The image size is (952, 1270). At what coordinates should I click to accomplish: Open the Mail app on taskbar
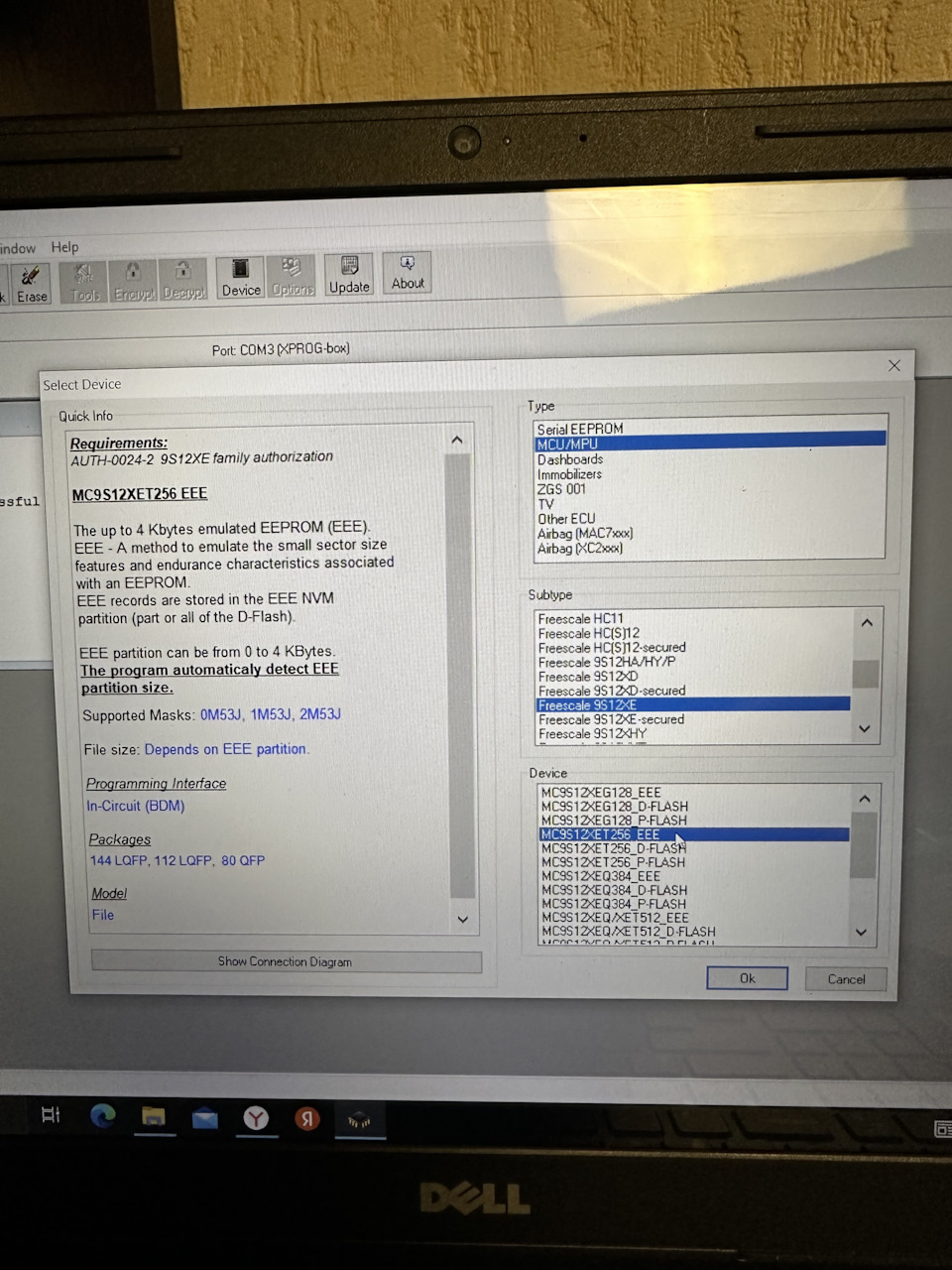click(x=205, y=1119)
